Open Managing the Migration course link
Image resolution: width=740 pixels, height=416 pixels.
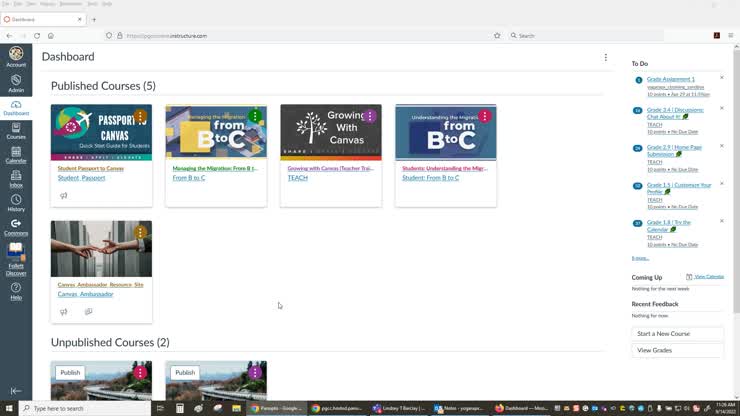(x=214, y=168)
